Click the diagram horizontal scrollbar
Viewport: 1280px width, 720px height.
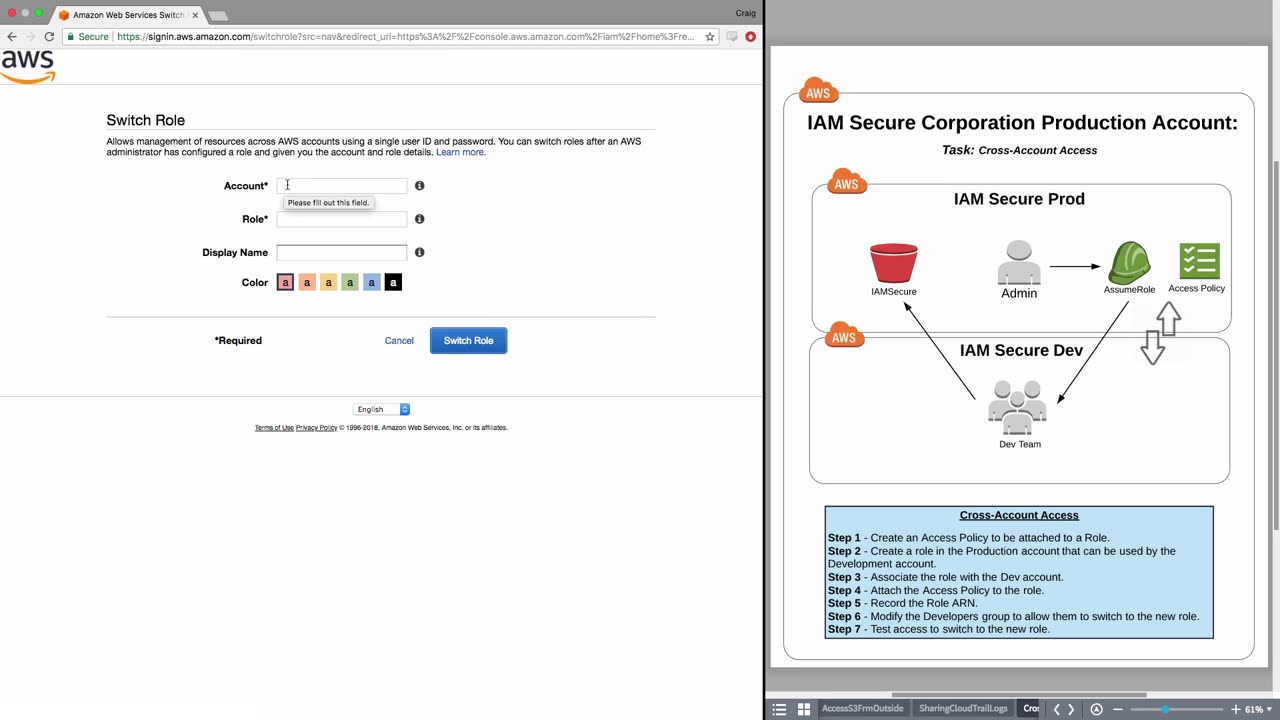(1019, 695)
